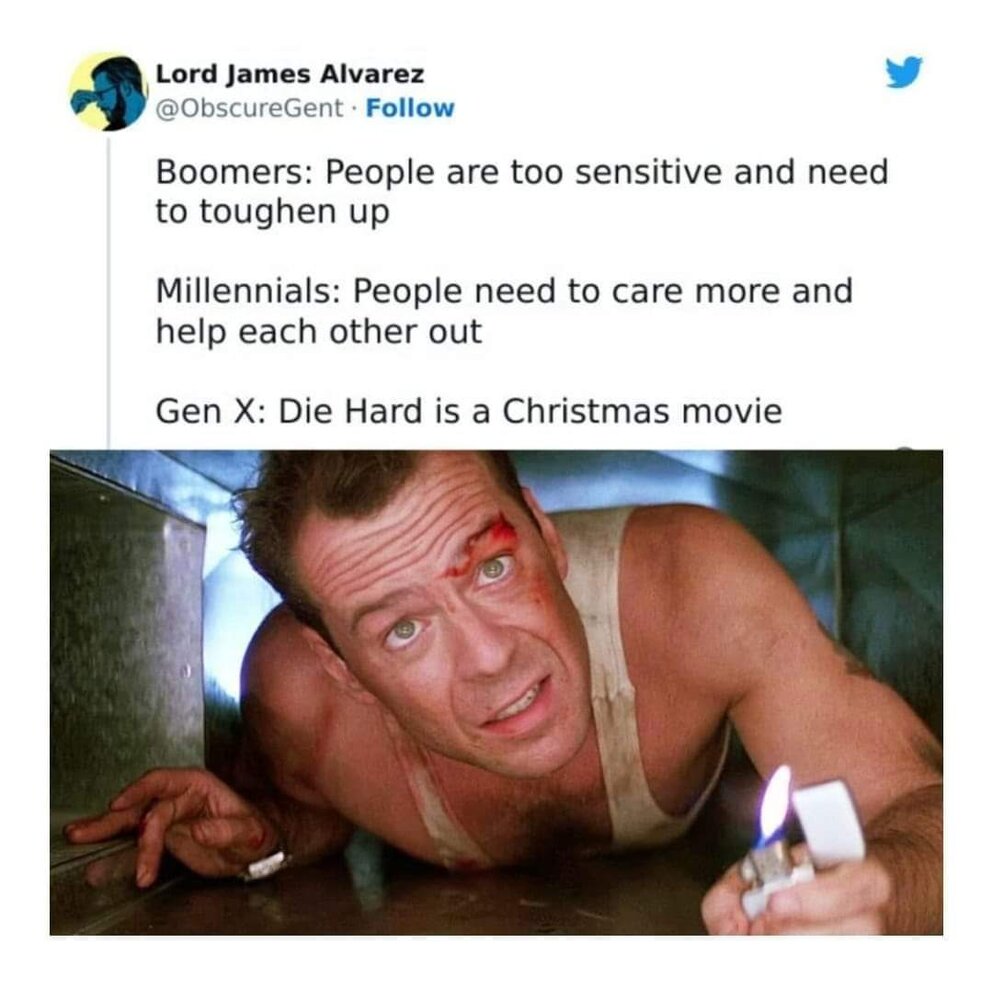Click the lit lighter flame in photo
Screen dimensions: 993x1000
[x=776, y=802]
